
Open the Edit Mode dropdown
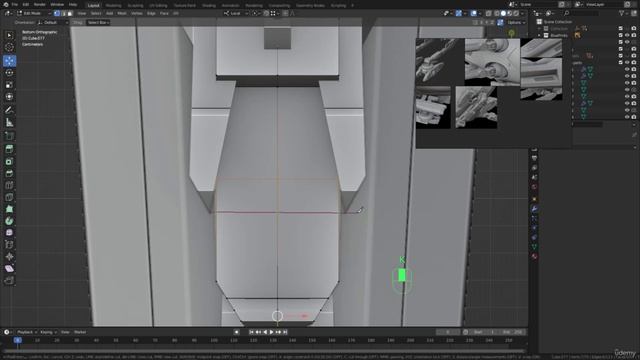click(x=34, y=13)
